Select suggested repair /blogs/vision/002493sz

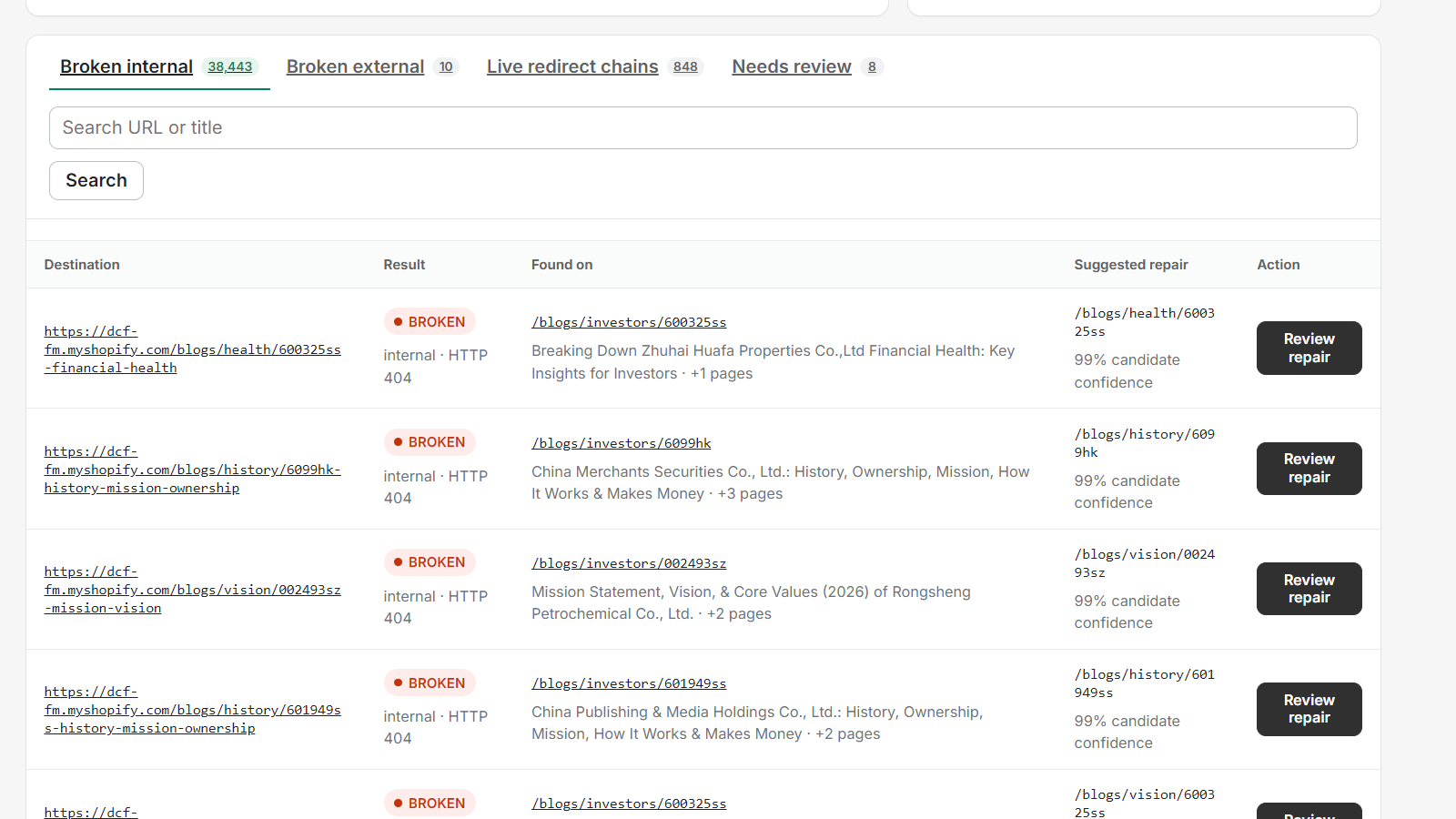1145,563
